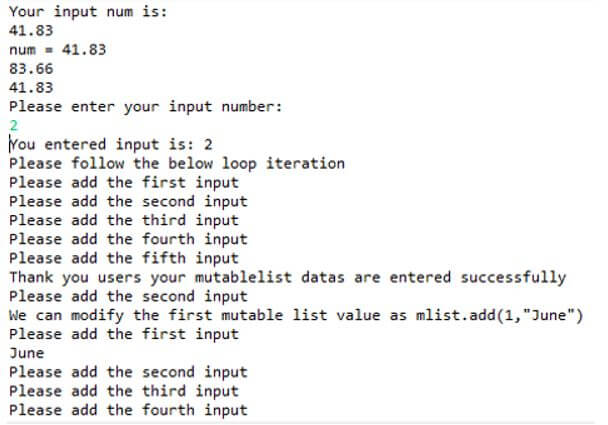Select "Please follow the below loop iteration" text
The image size is (608, 425).
pos(177,163)
